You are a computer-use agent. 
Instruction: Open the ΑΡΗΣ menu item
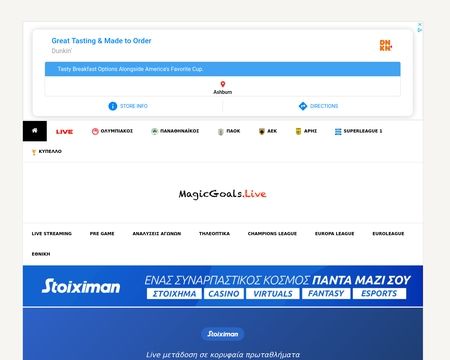[x=310, y=131]
